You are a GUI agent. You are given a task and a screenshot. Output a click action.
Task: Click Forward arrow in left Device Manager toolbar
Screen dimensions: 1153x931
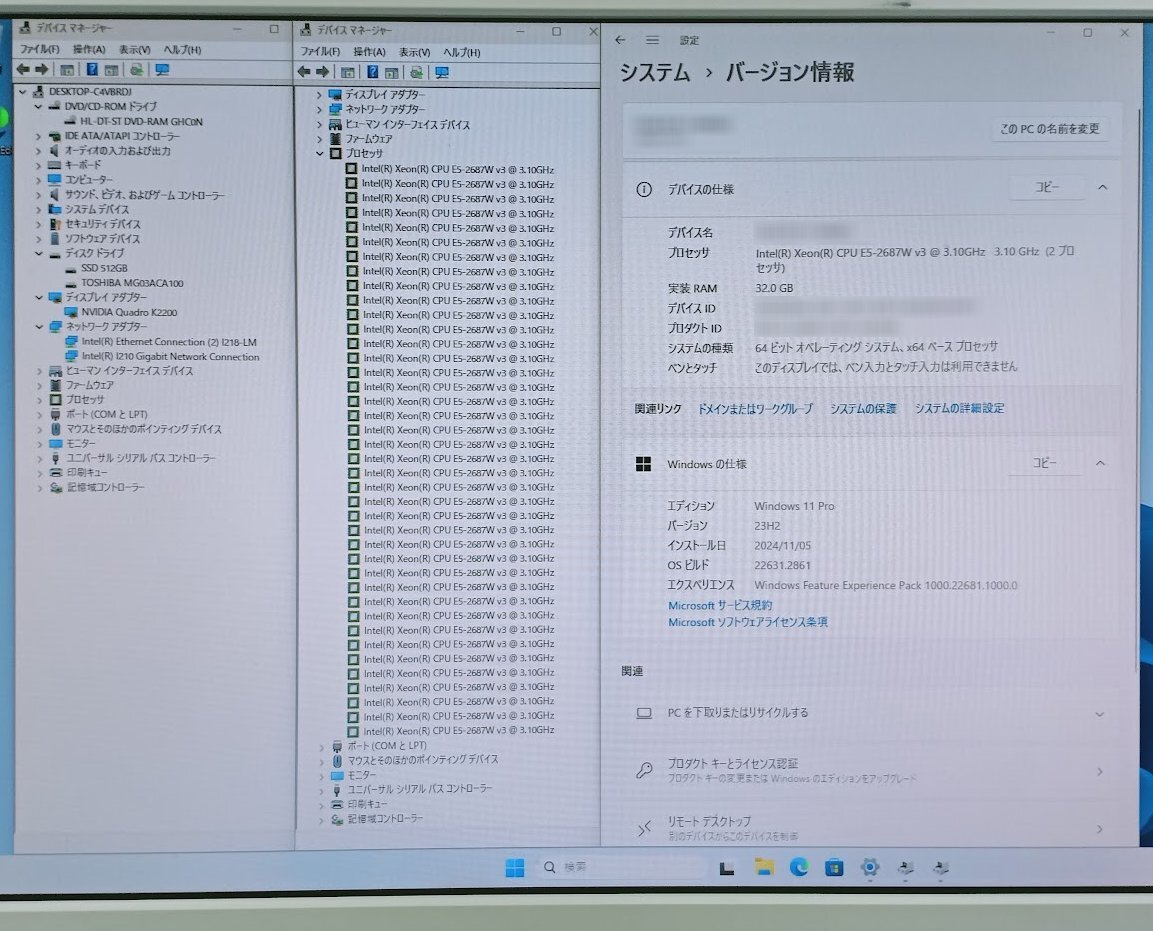41,69
